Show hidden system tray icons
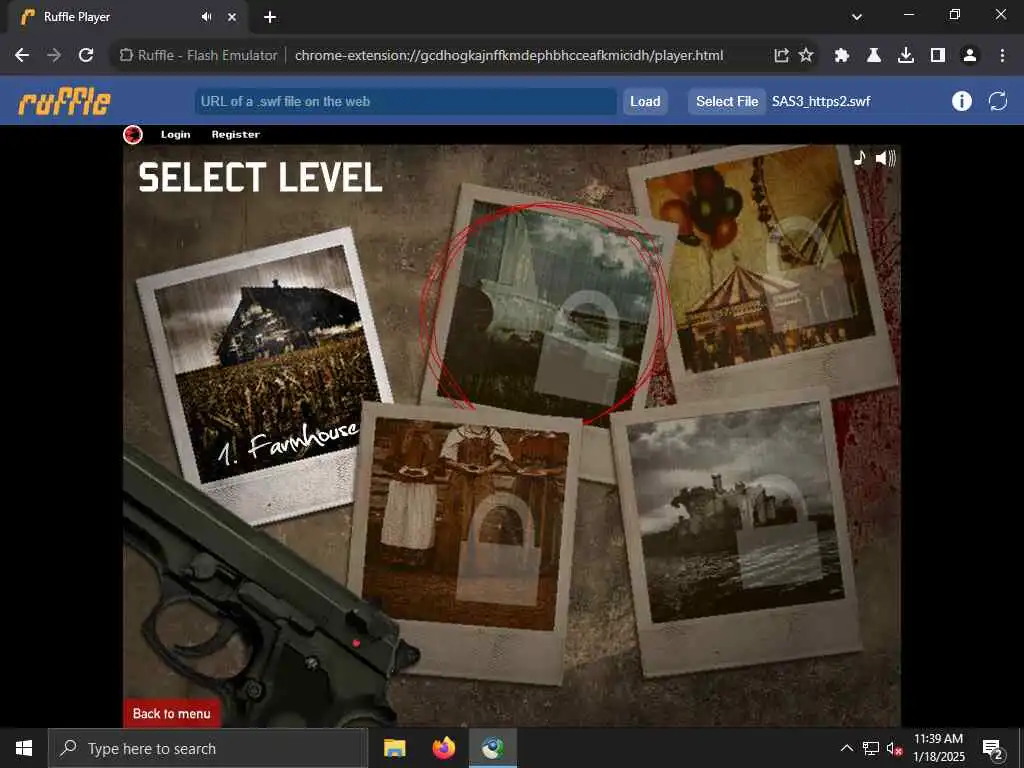Image resolution: width=1024 pixels, height=768 pixels. (x=846, y=748)
